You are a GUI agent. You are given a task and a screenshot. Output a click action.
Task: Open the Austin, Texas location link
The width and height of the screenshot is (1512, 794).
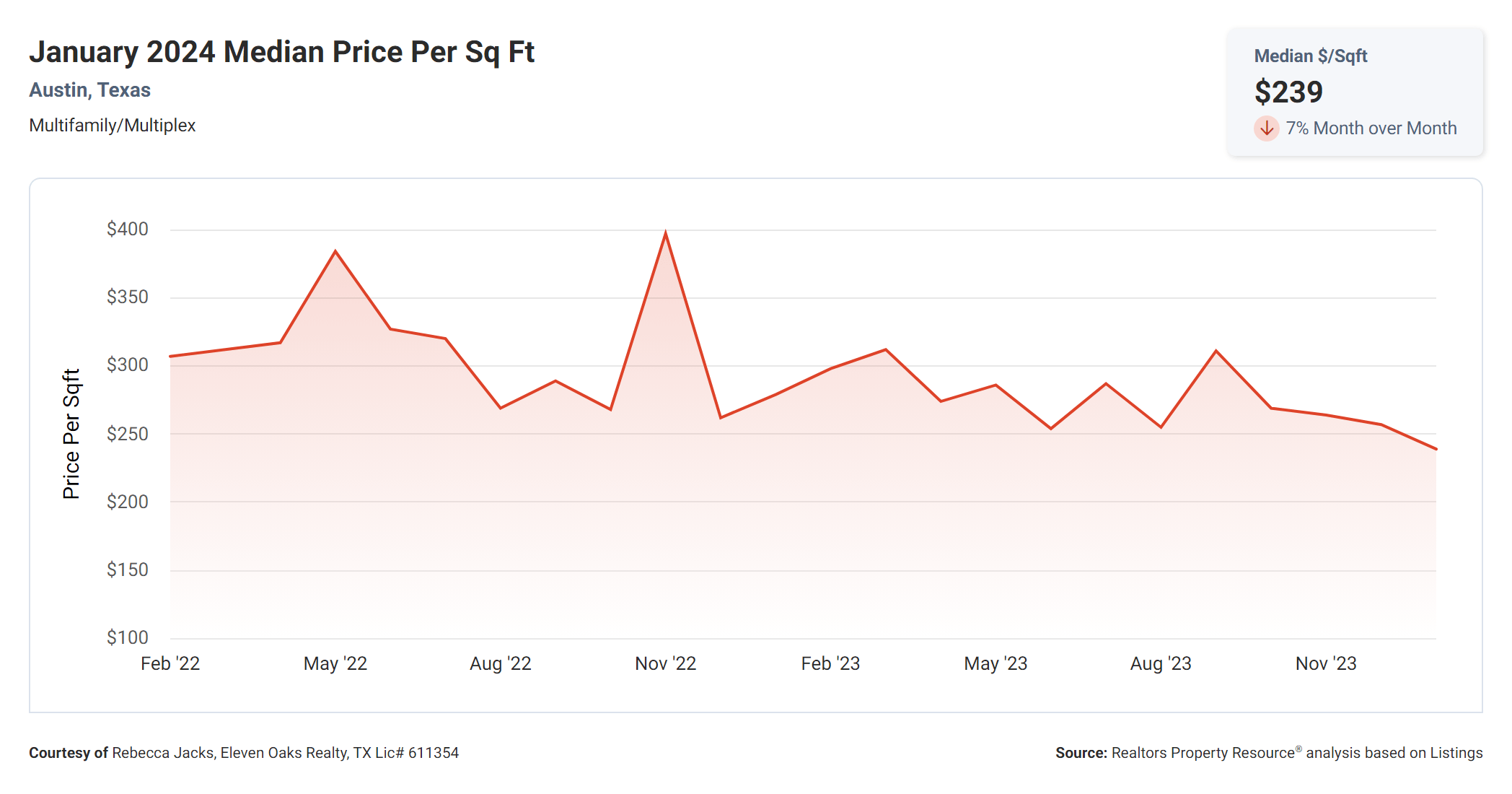pyautogui.click(x=89, y=90)
